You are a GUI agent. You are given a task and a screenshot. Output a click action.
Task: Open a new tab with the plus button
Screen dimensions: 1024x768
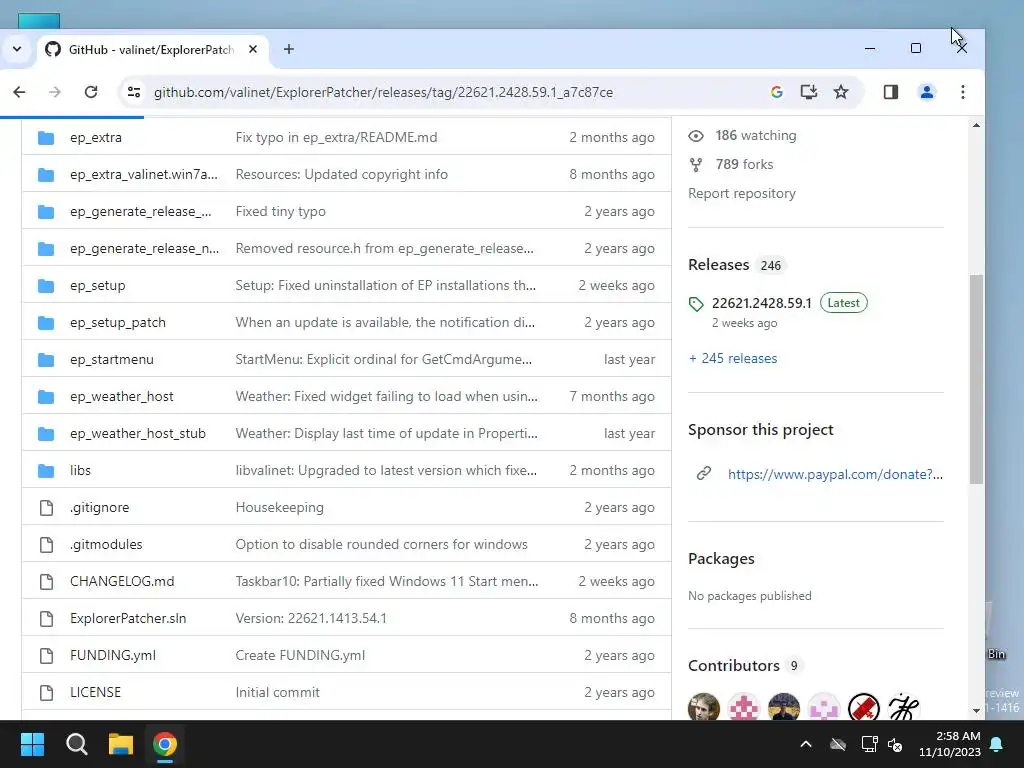coord(289,49)
